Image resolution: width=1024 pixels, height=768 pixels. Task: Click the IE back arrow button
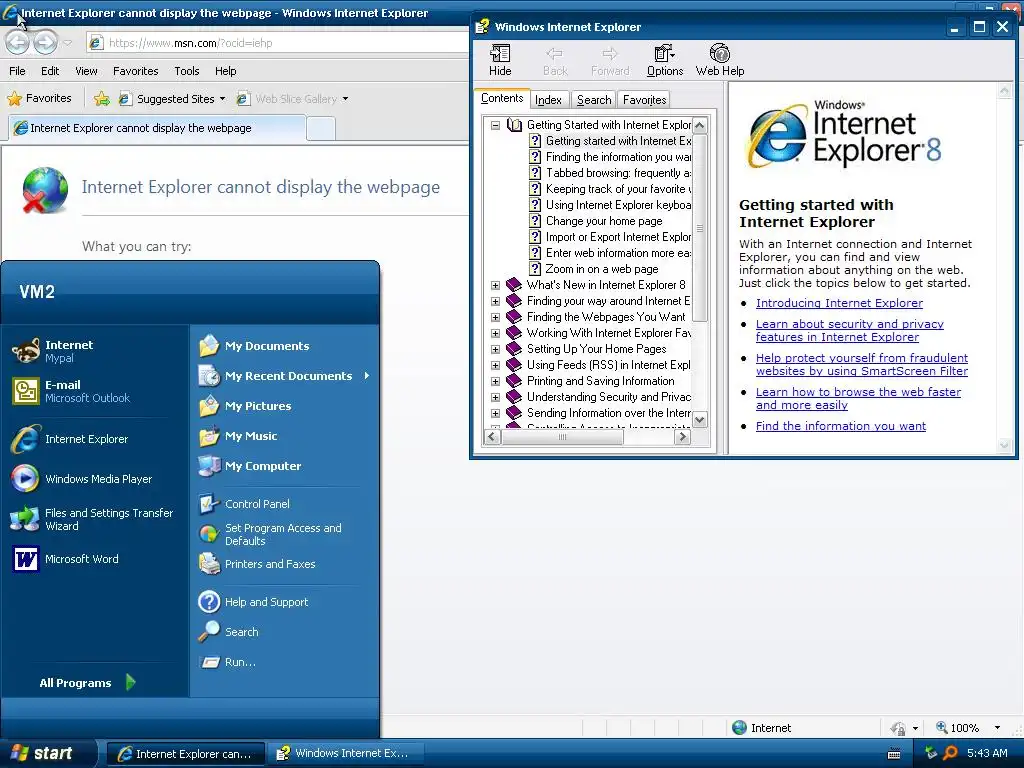click(18, 43)
